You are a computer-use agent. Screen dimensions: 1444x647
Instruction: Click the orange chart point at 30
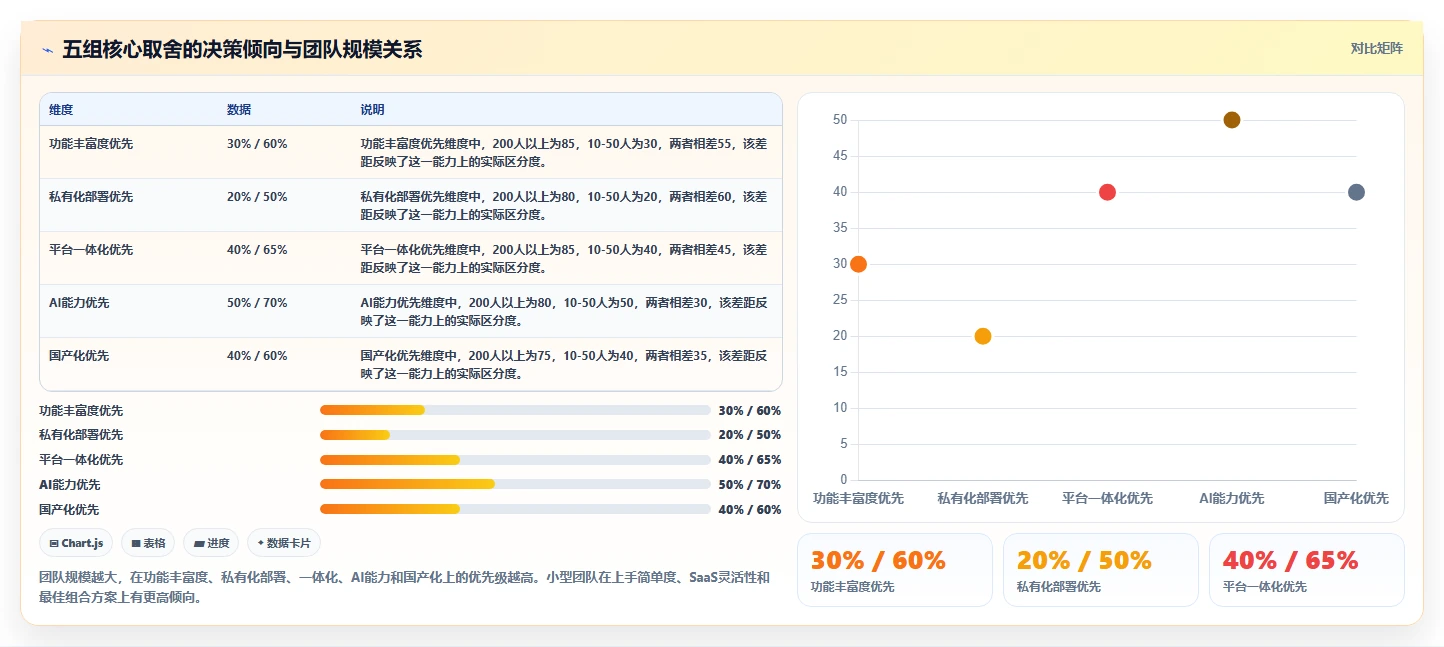tap(858, 264)
